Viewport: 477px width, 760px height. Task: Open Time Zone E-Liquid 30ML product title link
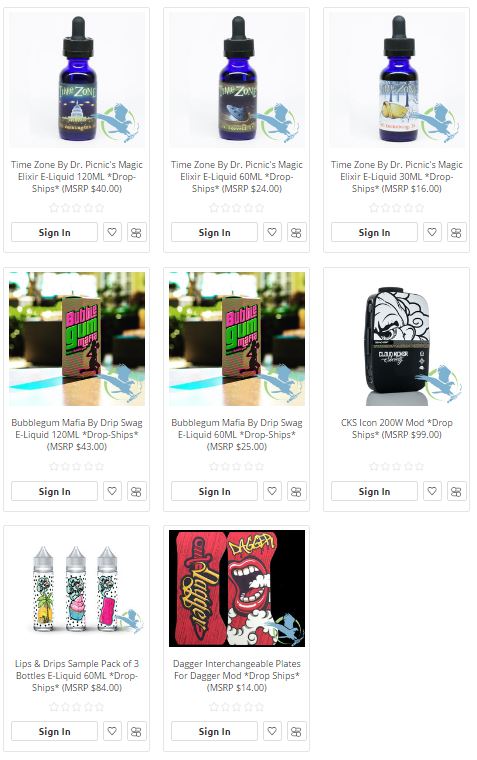pyautogui.click(x=397, y=176)
